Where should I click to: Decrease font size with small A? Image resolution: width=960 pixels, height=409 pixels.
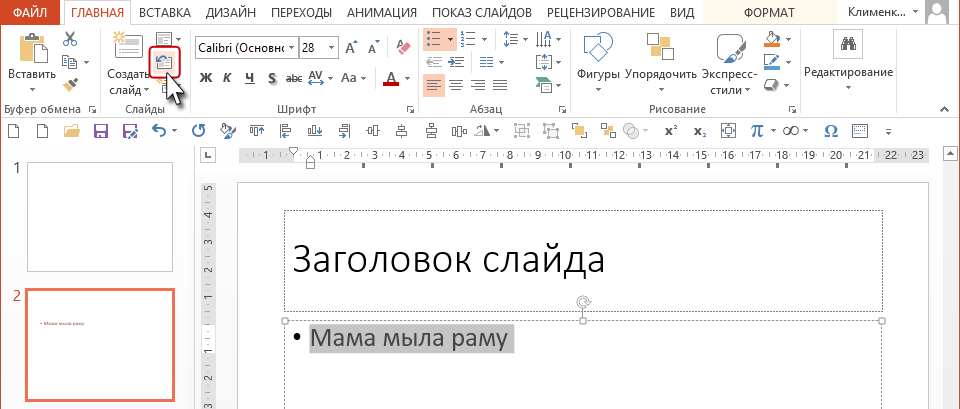pyautogui.click(x=373, y=47)
